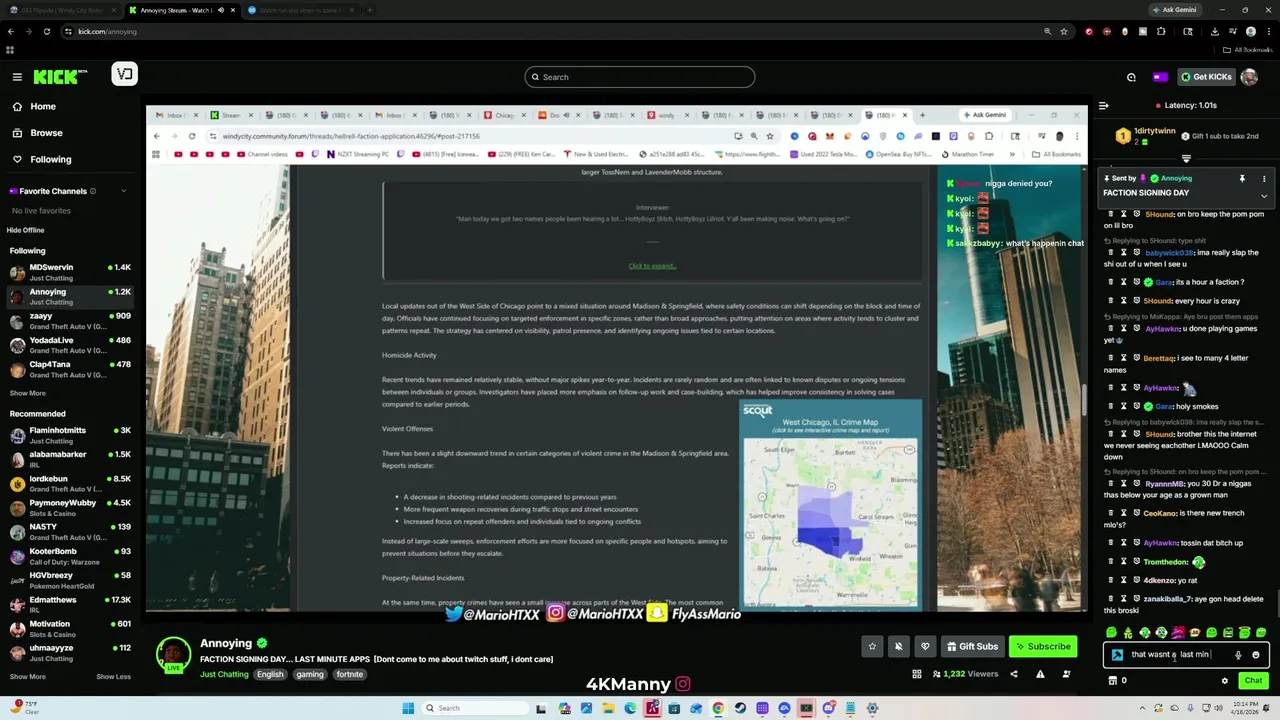Click the English language tag
Screen dimensions: 1280x720
click(x=270, y=674)
